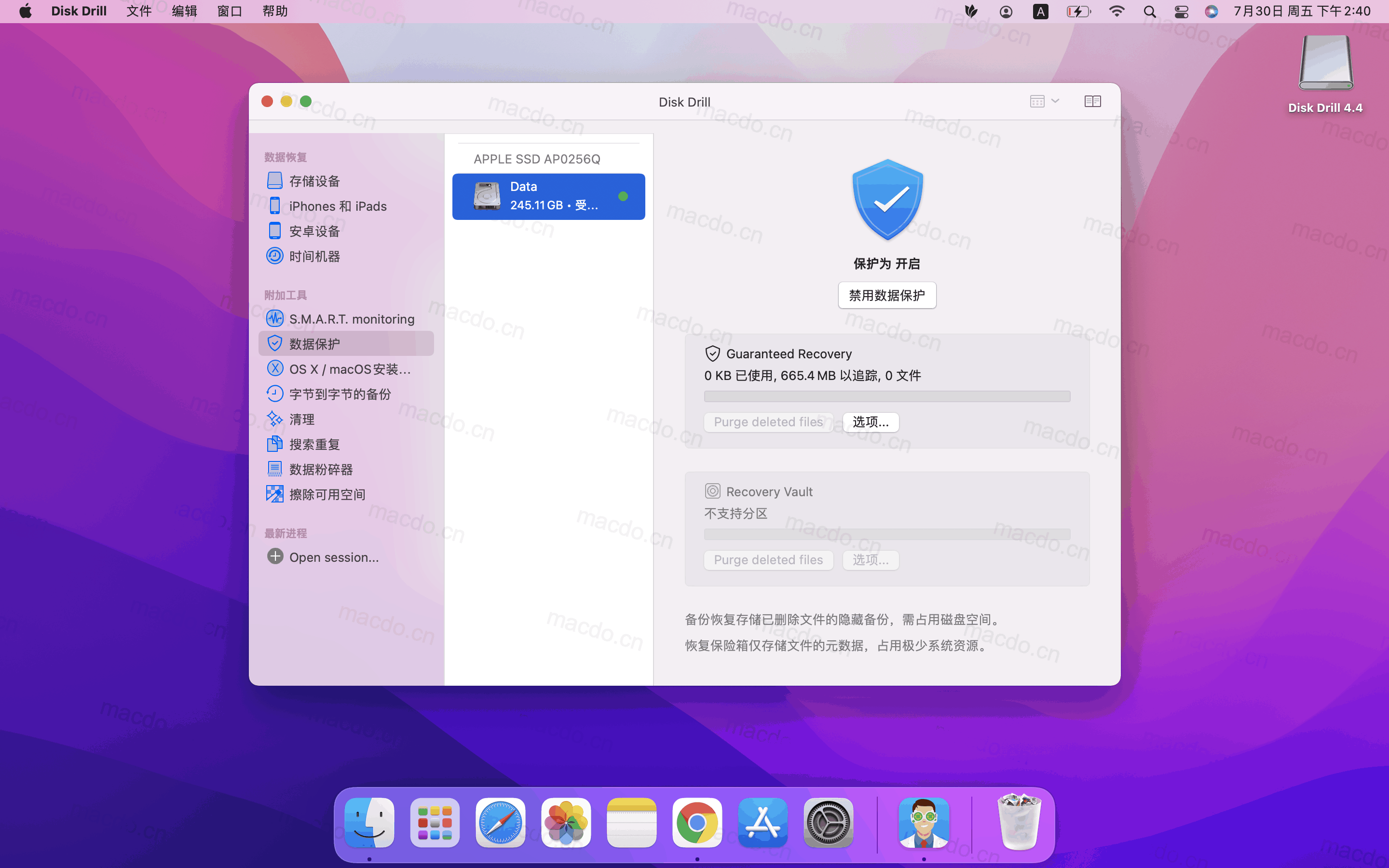Open Wi-Fi status menu

(1117, 12)
